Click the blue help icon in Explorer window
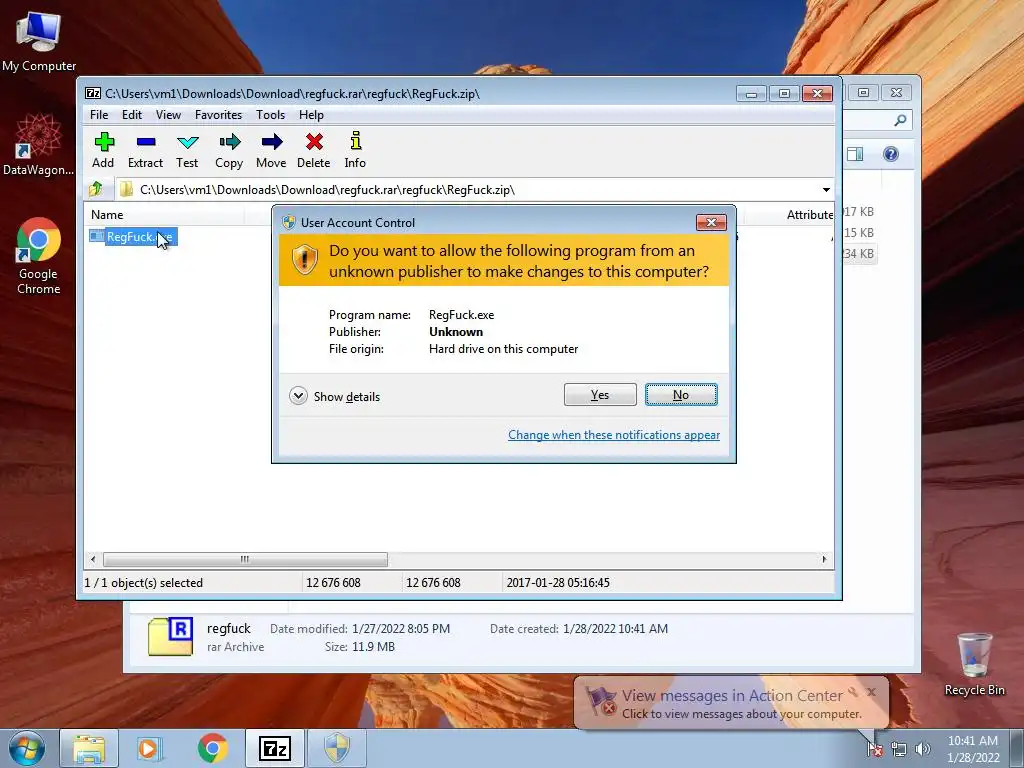This screenshot has height=768, width=1024. coord(891,154)
